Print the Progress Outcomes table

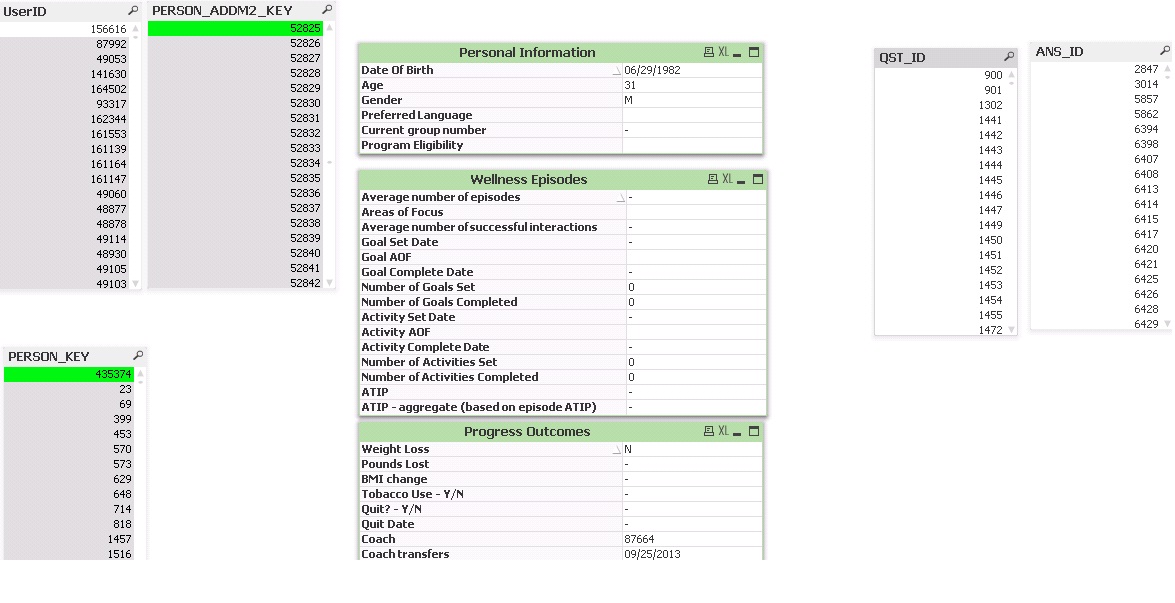point(709,431)
